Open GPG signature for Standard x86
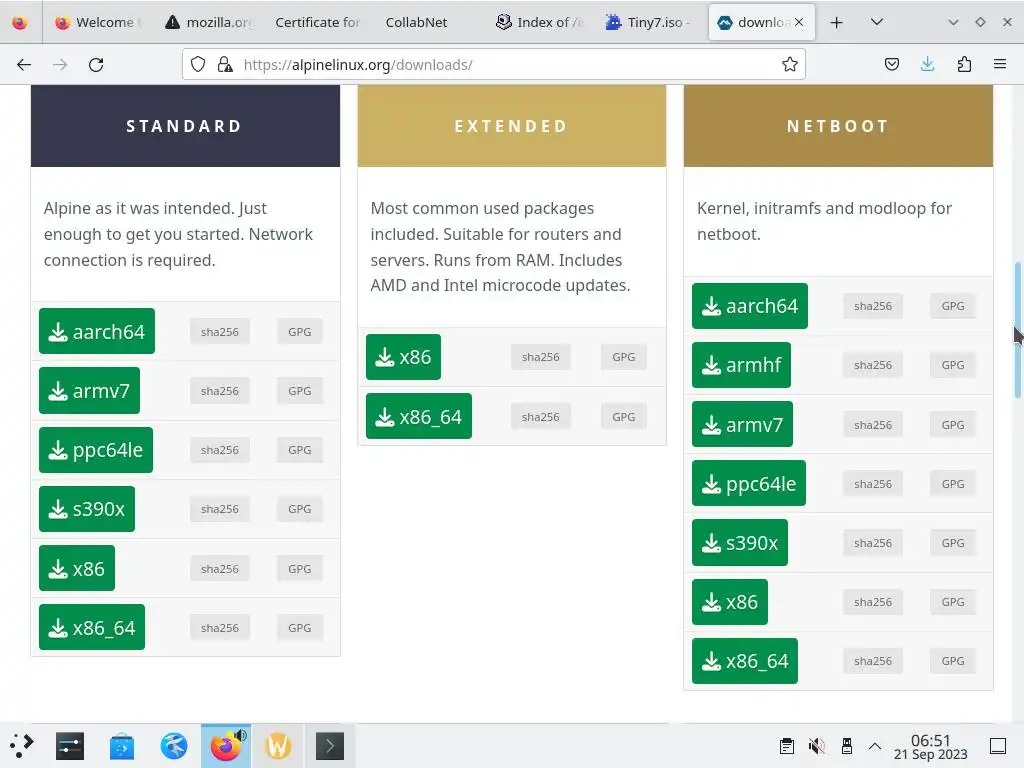 click(300, 569)
